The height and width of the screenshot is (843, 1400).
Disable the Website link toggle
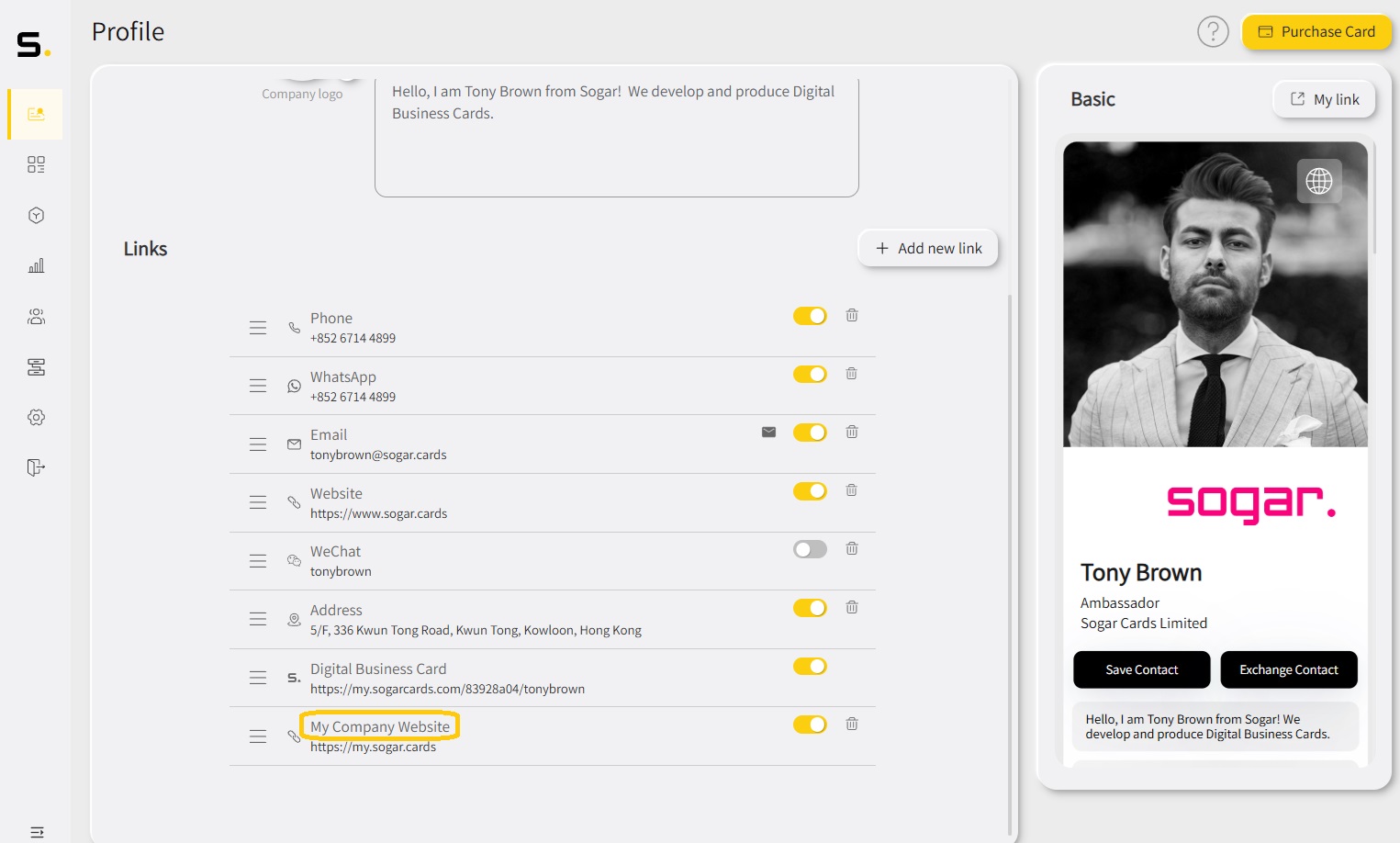click(x=810, y=491)
